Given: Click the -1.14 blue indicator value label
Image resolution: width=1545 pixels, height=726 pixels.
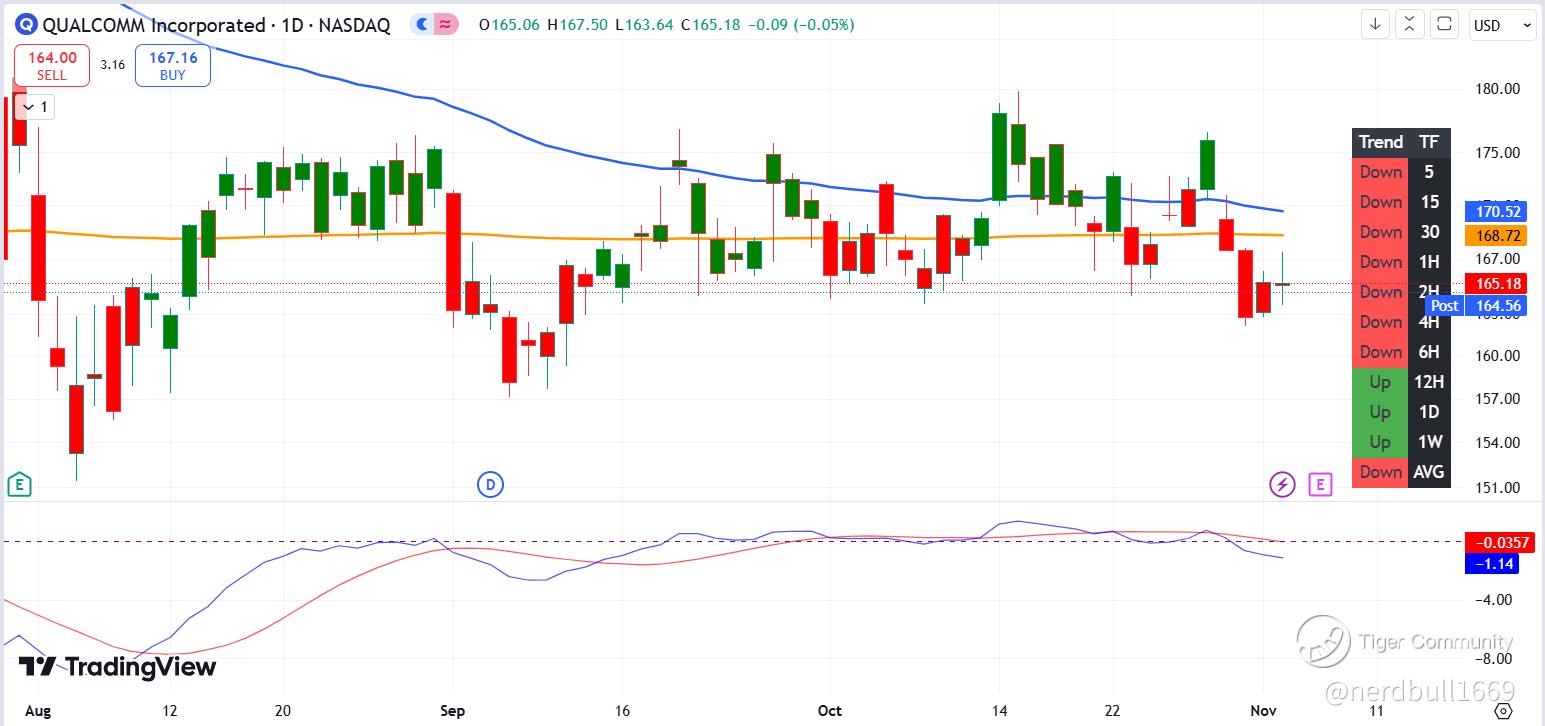Looking at the screenshot, I should tap(1492, 564).
